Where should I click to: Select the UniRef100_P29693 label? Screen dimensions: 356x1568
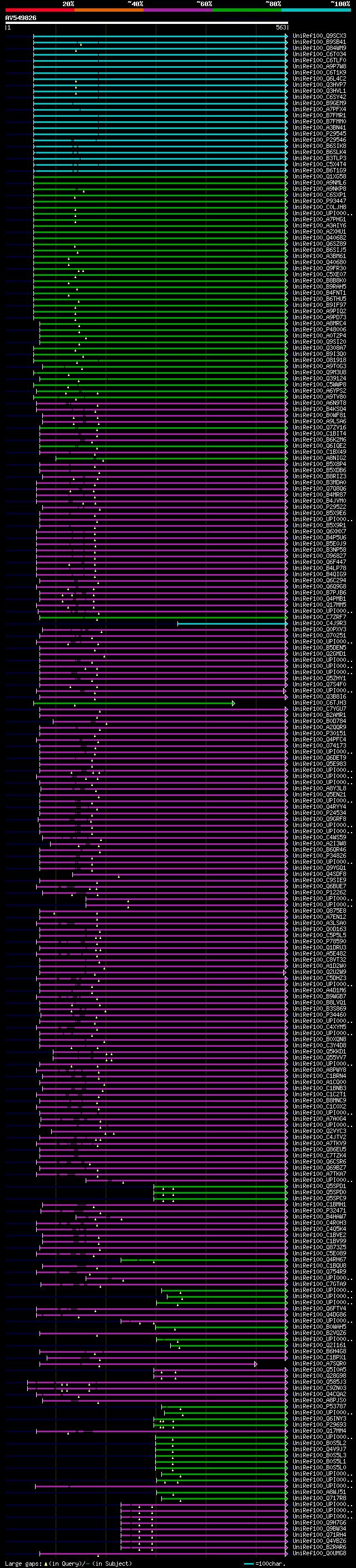(319, 1426)
